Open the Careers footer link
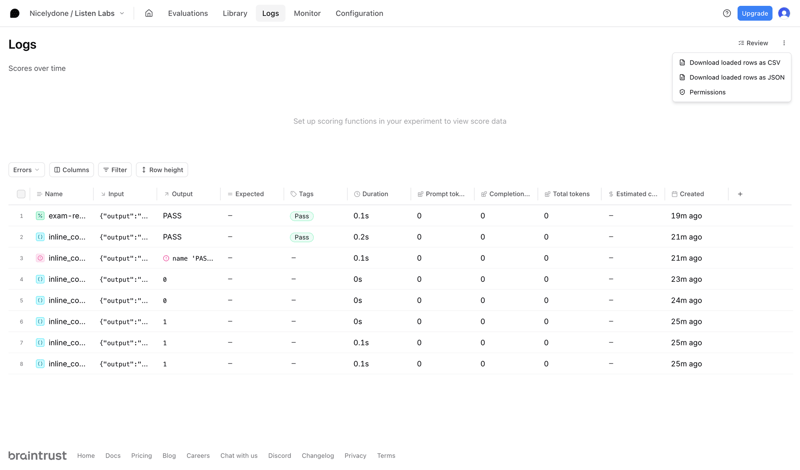 click(x=198, y=456)
